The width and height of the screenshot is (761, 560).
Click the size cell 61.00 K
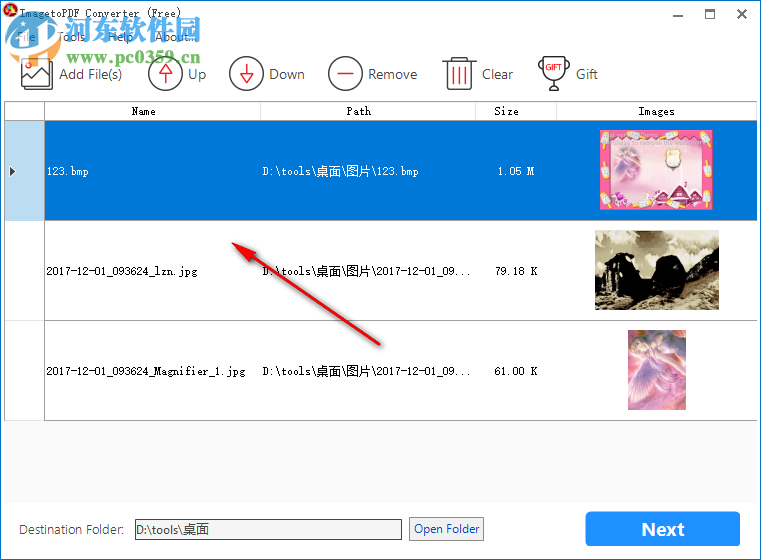516,371
